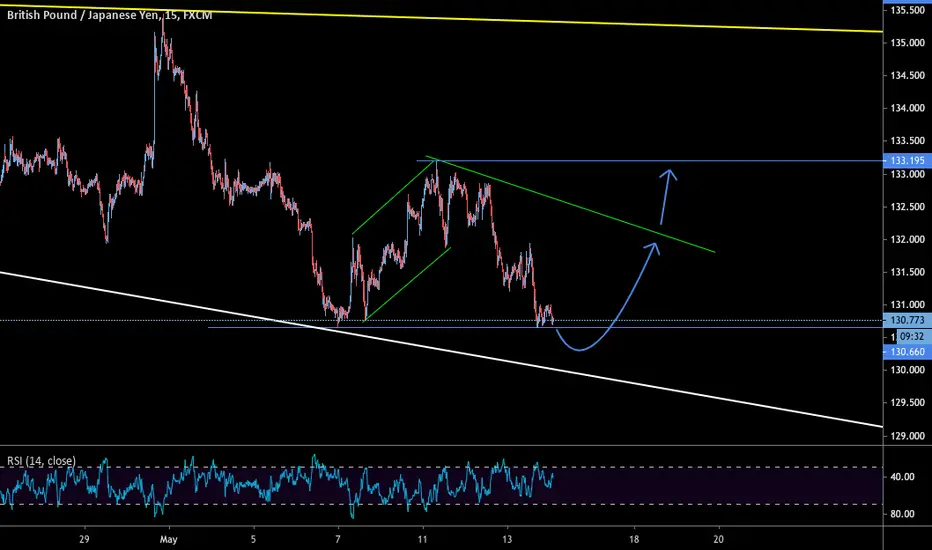Click the 09:32 bar countdown label
The image size is (932, 550).
[911, 337]
